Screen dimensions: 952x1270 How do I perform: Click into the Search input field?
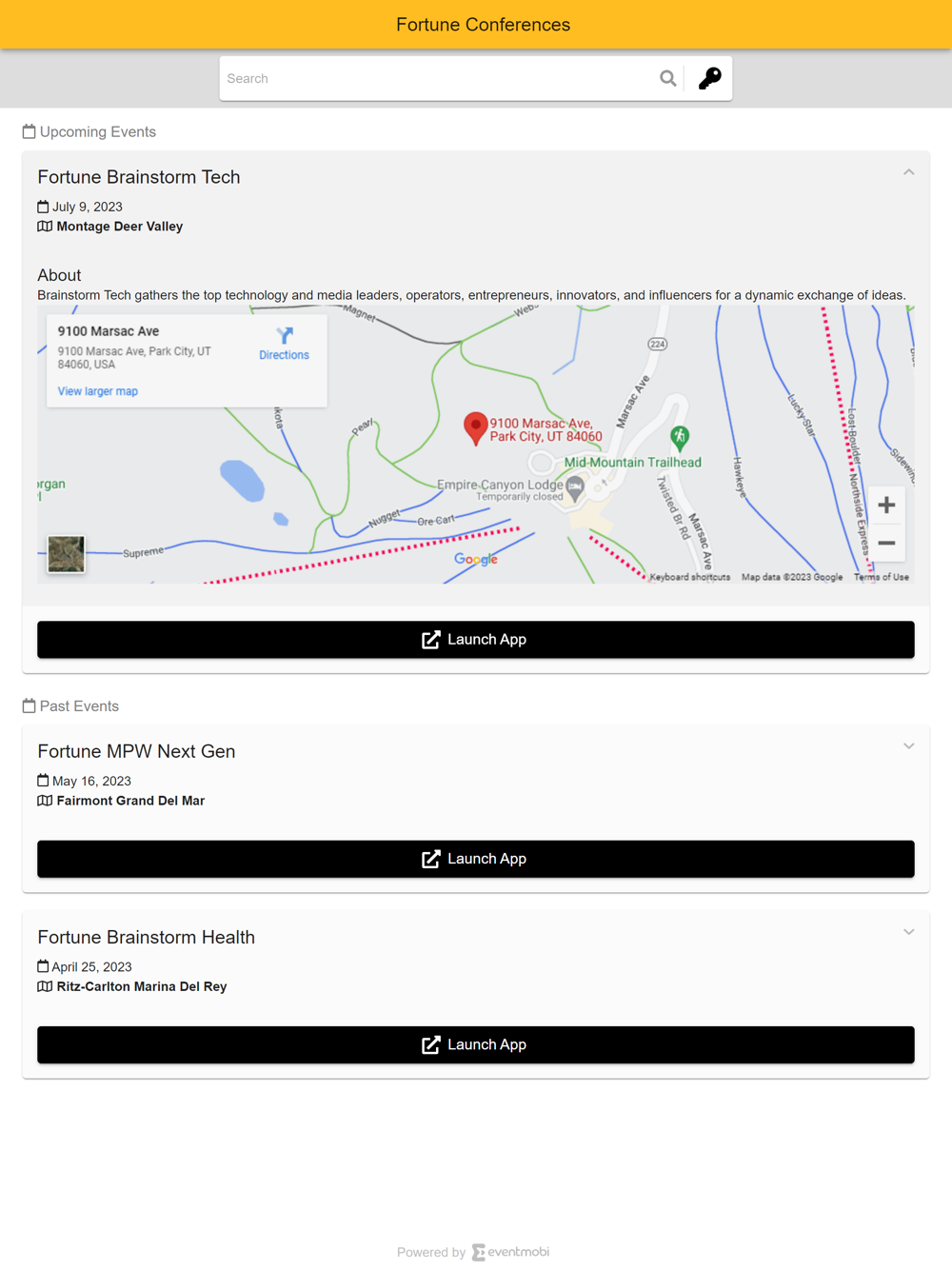438,78
